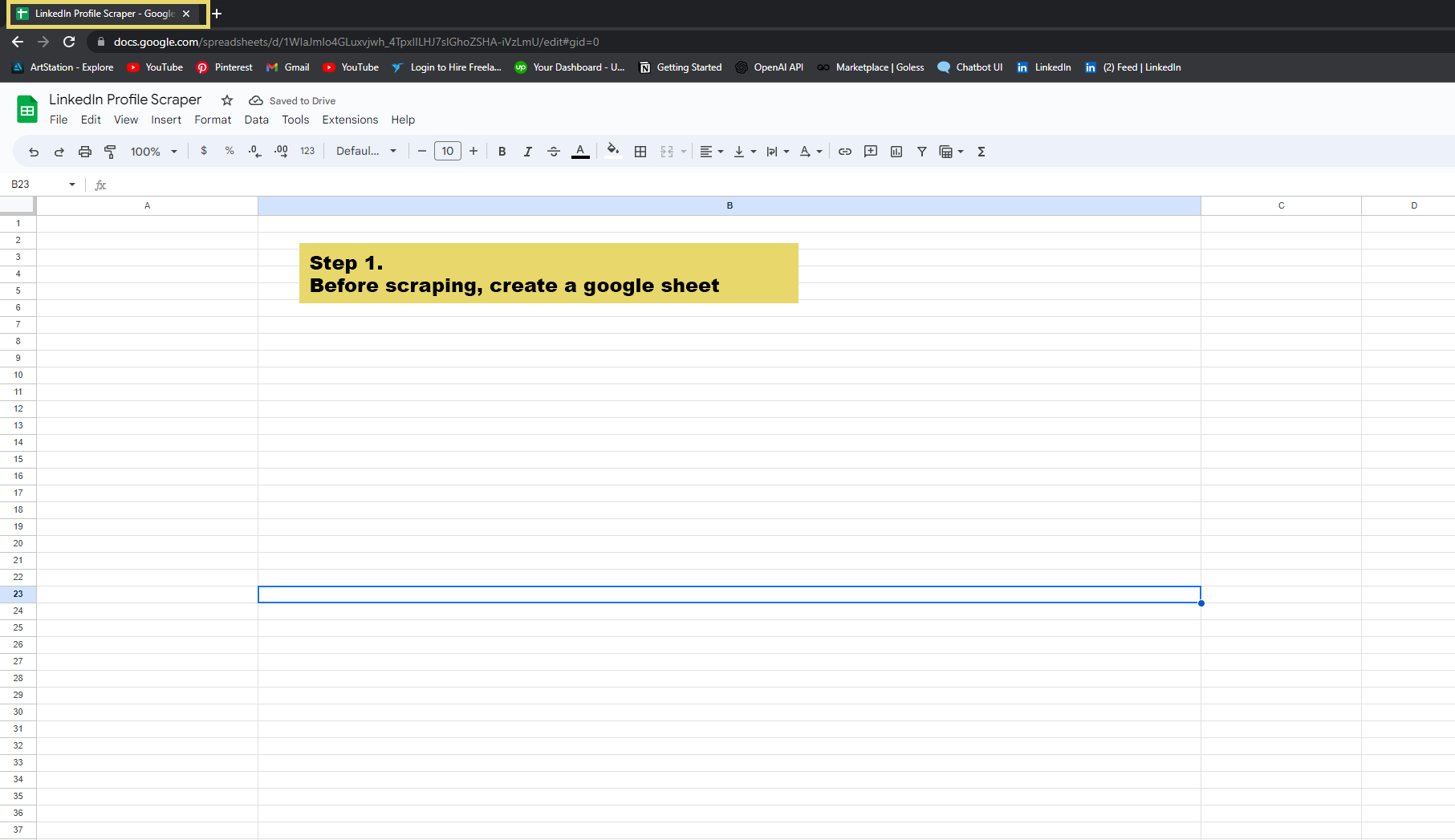Open more number formats (123)
This screenshot has width=1455, height=840.
click(x=307, y=151)
